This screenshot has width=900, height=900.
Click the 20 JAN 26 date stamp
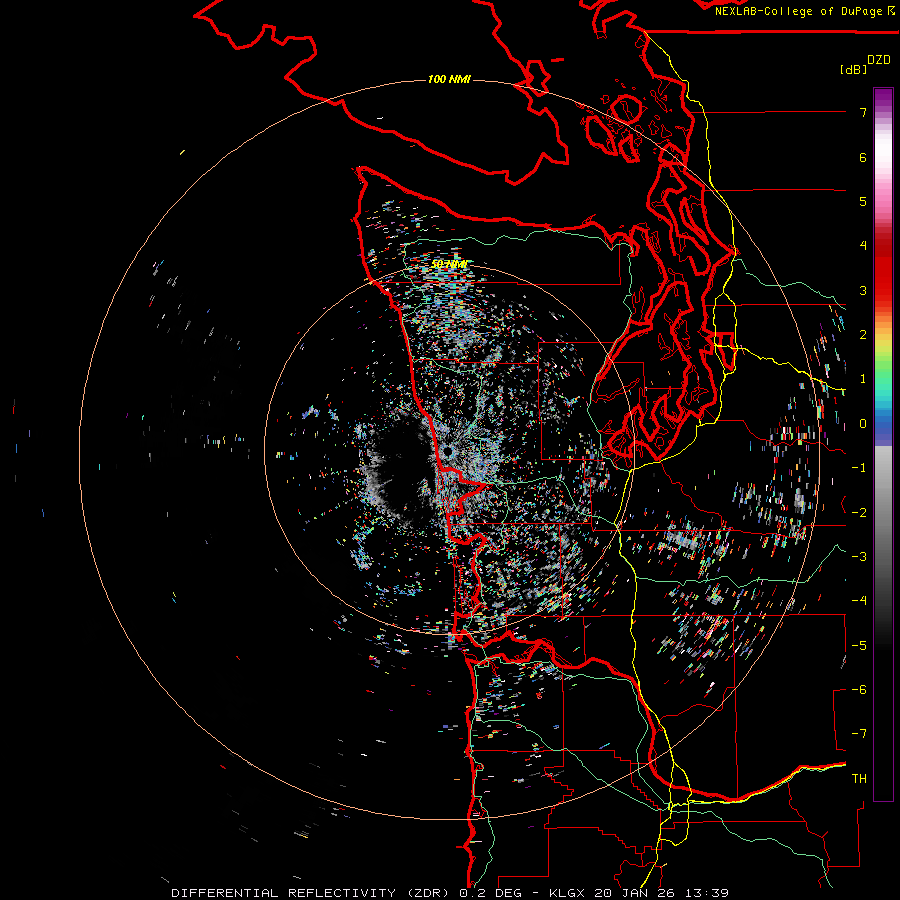(x=634, y=893)
